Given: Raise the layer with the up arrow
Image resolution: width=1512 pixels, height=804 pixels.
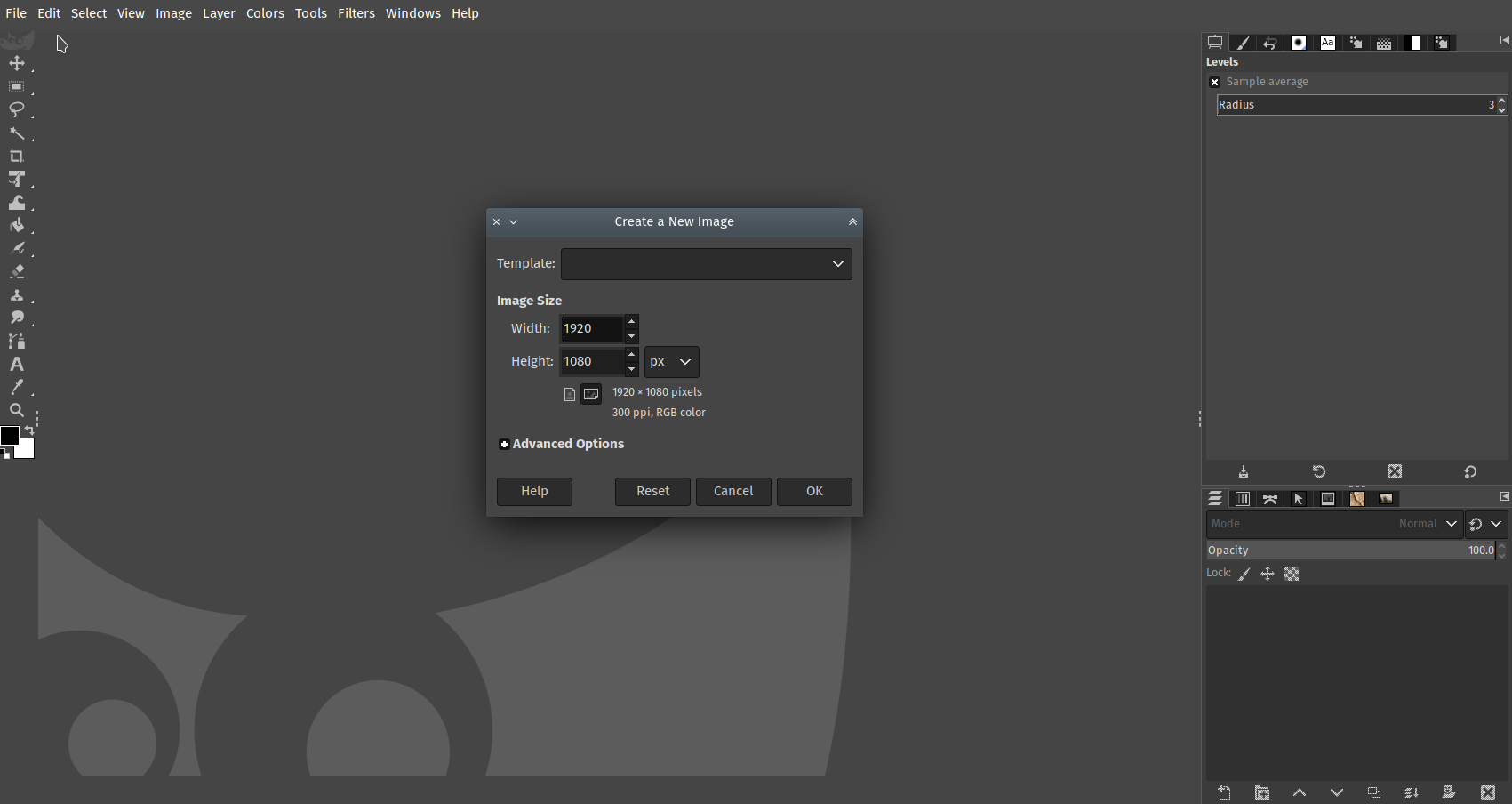Looking at the screenshot, I should pos(1300,792).
